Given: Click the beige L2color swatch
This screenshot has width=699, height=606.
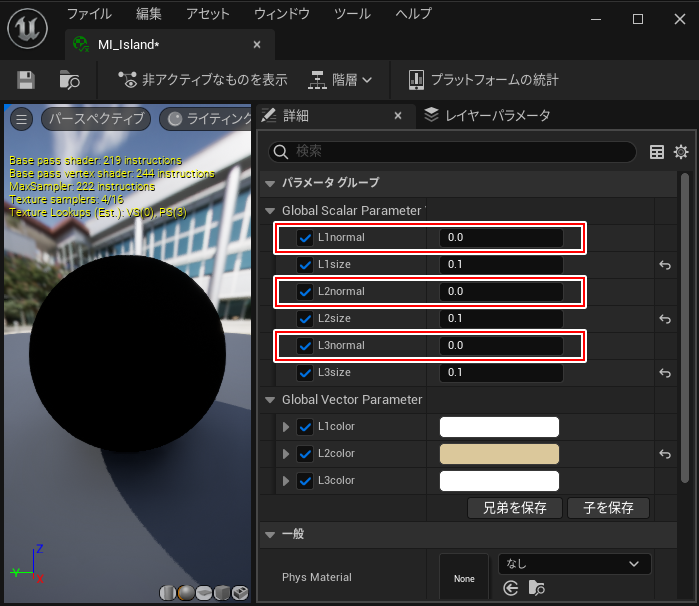Looking at the screenshot, I should (499, 454).
